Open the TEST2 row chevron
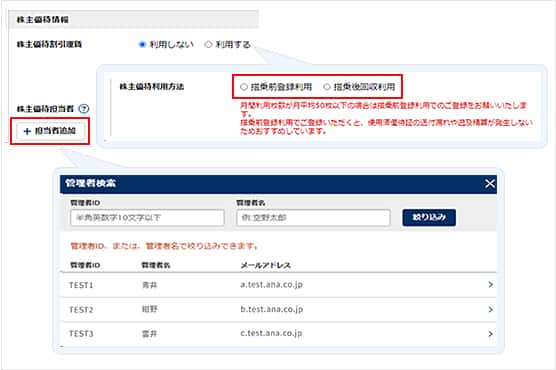 [x=490, y=309]
